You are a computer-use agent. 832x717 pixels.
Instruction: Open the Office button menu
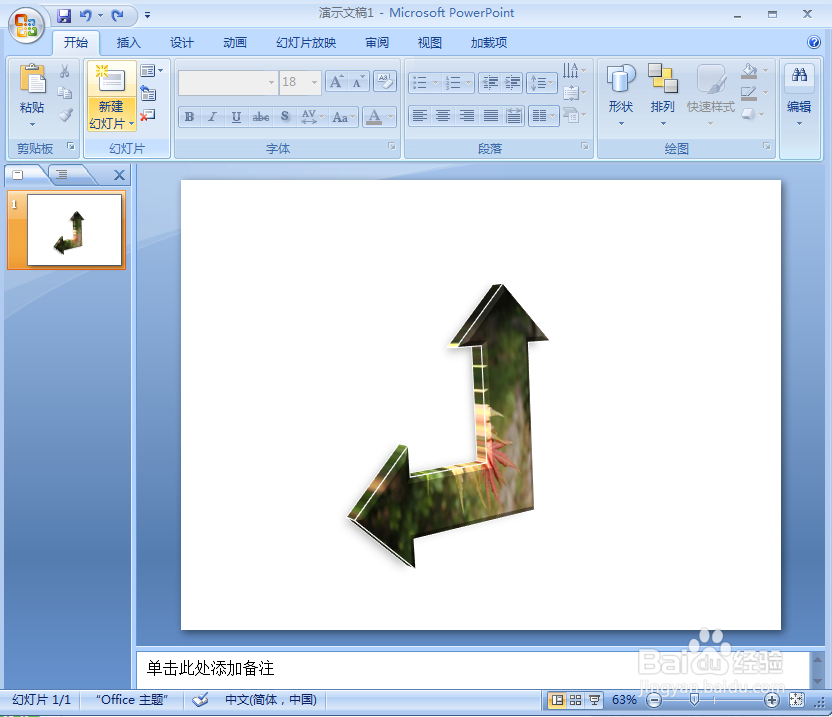[x=26, y=24]
